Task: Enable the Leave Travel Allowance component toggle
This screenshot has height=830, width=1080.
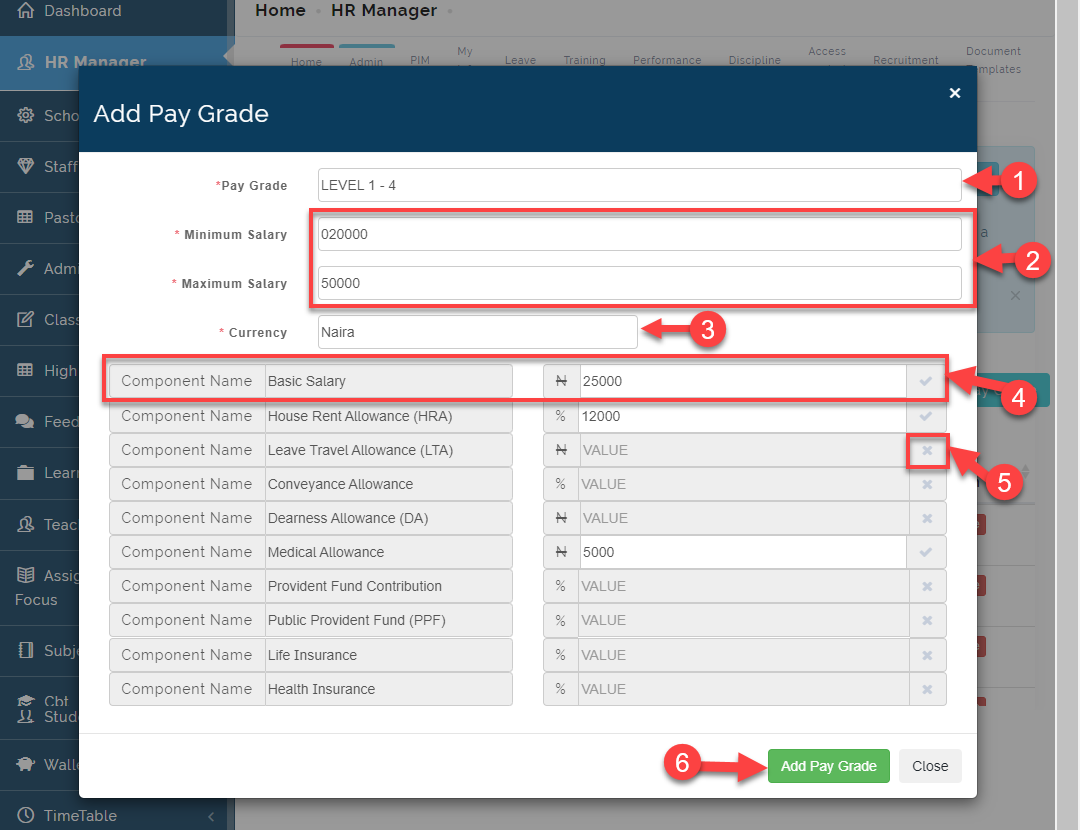Action: tap(927, 450)
